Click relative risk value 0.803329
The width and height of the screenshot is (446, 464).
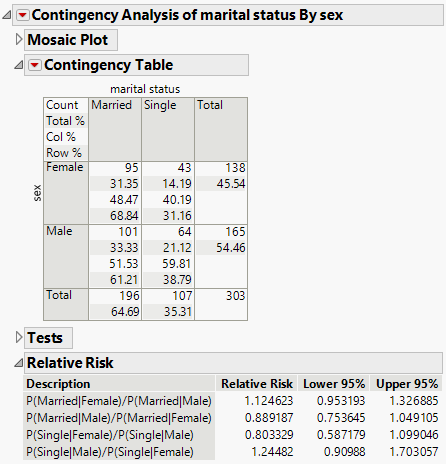coord(269,435)
